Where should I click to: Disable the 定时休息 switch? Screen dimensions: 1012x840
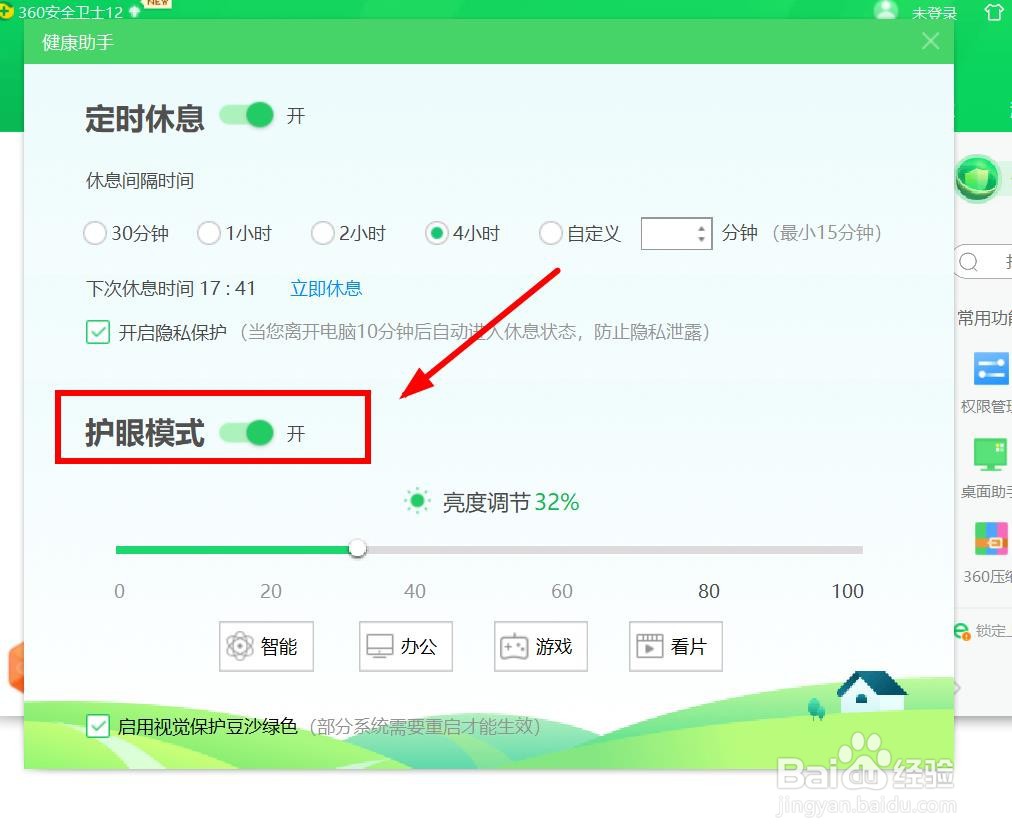246,115
